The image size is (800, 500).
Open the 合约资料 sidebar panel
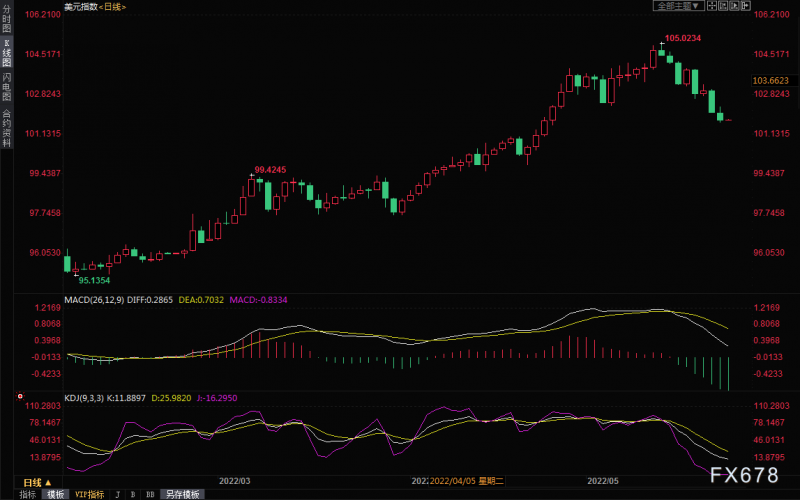7,128
